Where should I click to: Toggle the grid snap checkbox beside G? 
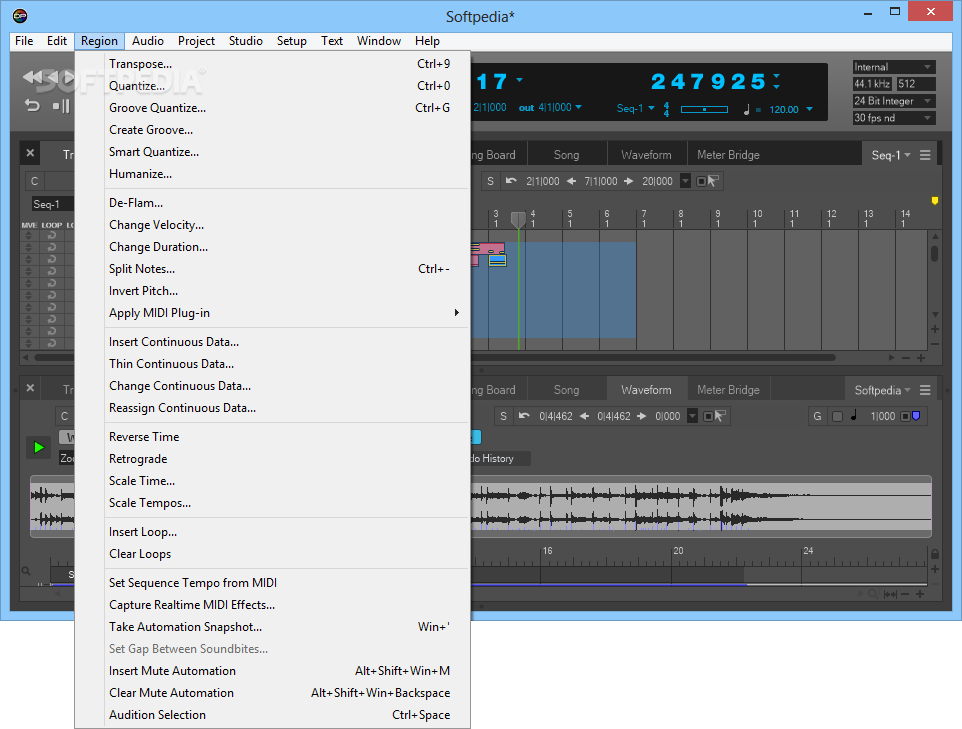tap(837, 417)
